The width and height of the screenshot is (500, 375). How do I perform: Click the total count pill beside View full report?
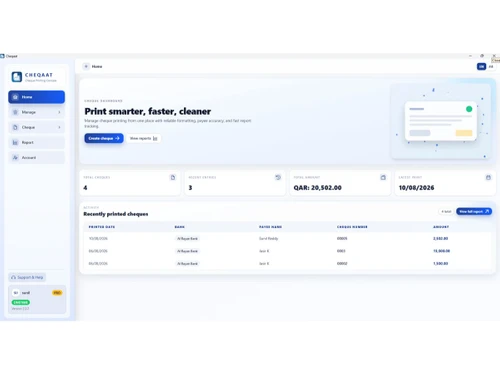tap(446, 211)
